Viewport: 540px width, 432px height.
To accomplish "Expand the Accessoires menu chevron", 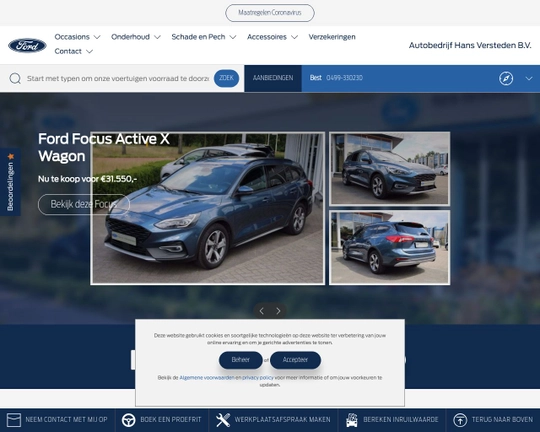I will click(x=294, y=37).
